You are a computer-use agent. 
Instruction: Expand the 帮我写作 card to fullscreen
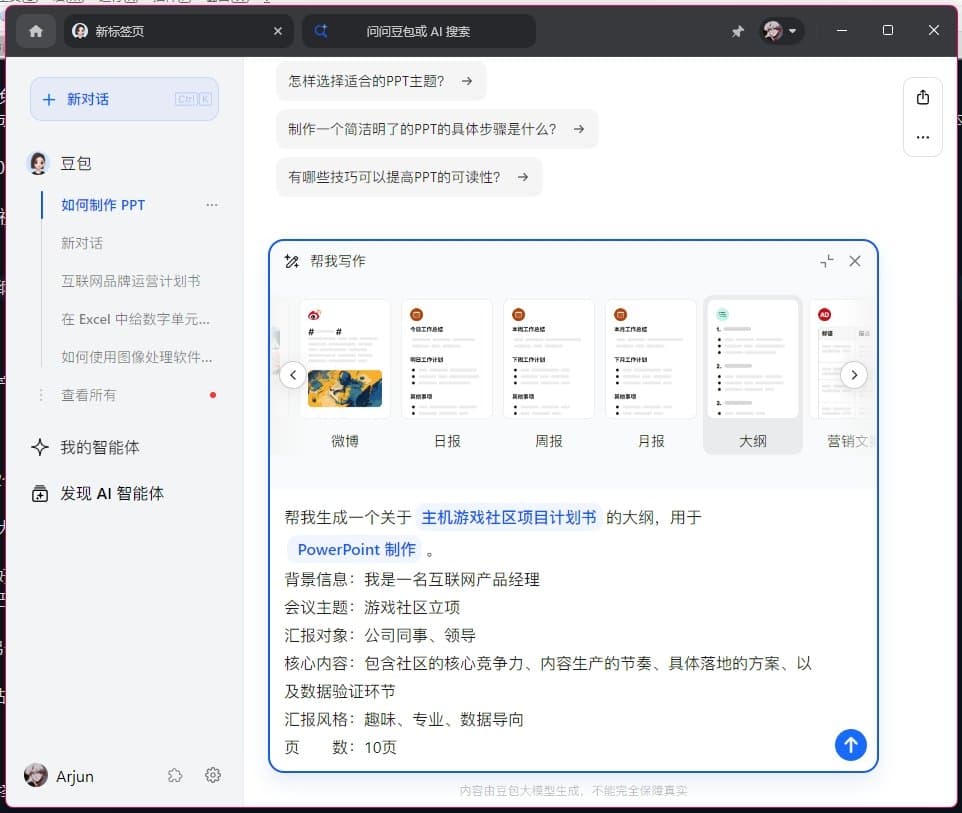tap(826, 260)
